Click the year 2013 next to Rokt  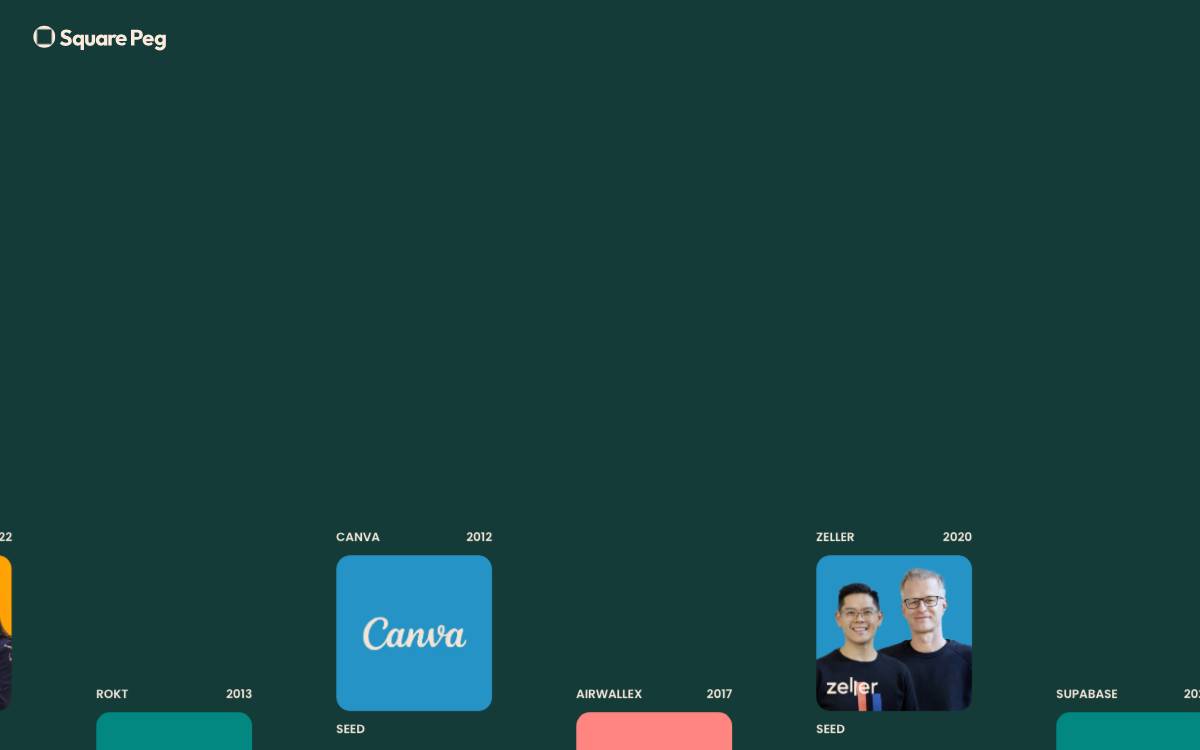tap(239, 694)
